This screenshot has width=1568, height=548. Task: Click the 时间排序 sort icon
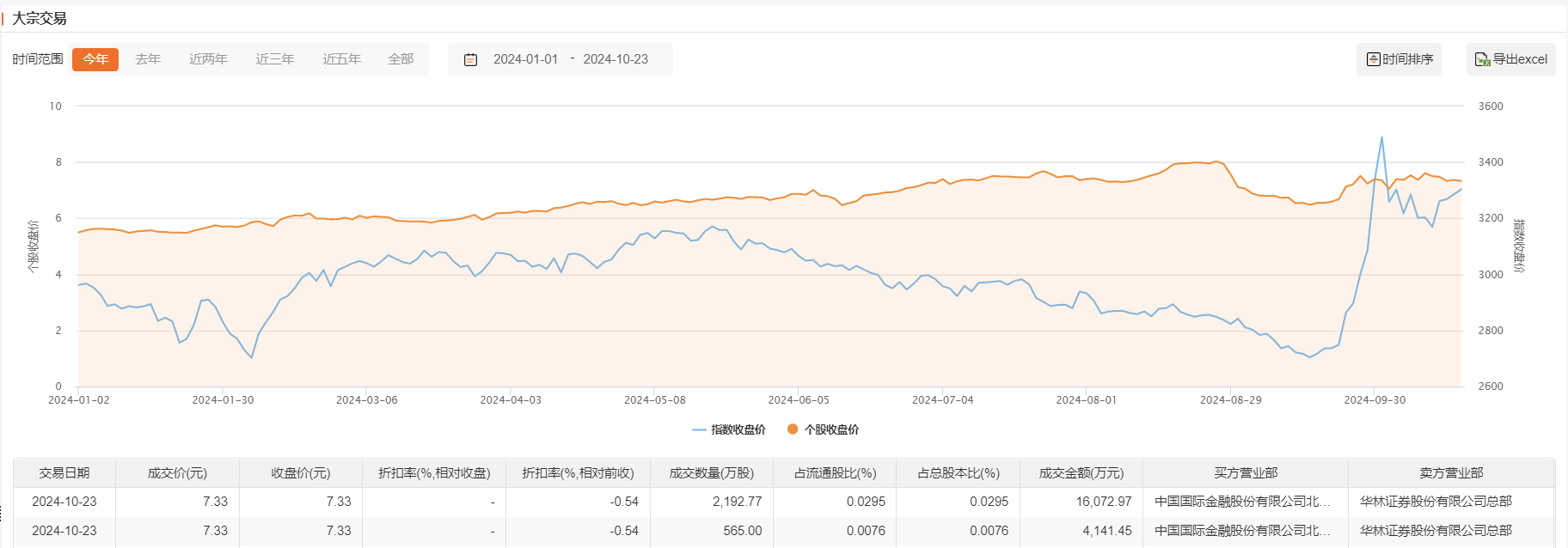(x=1374, y=59)
